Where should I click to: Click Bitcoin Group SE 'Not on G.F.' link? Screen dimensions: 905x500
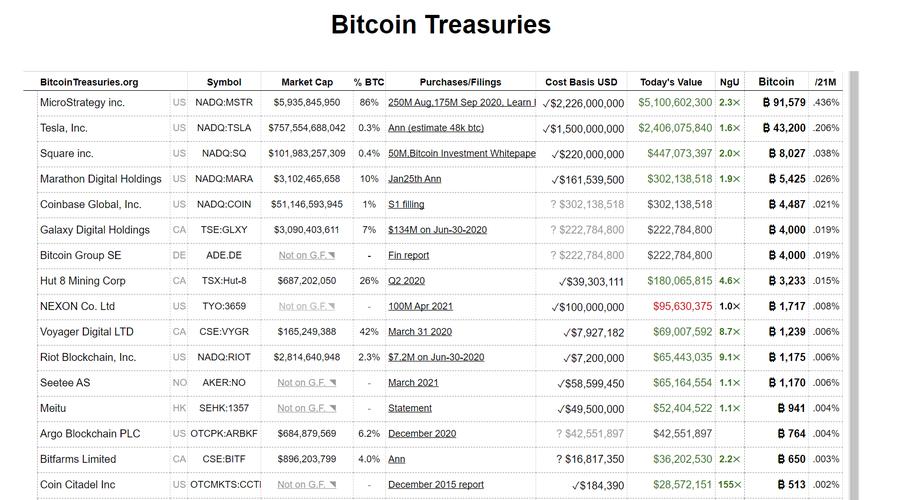[x=306, y=255]
